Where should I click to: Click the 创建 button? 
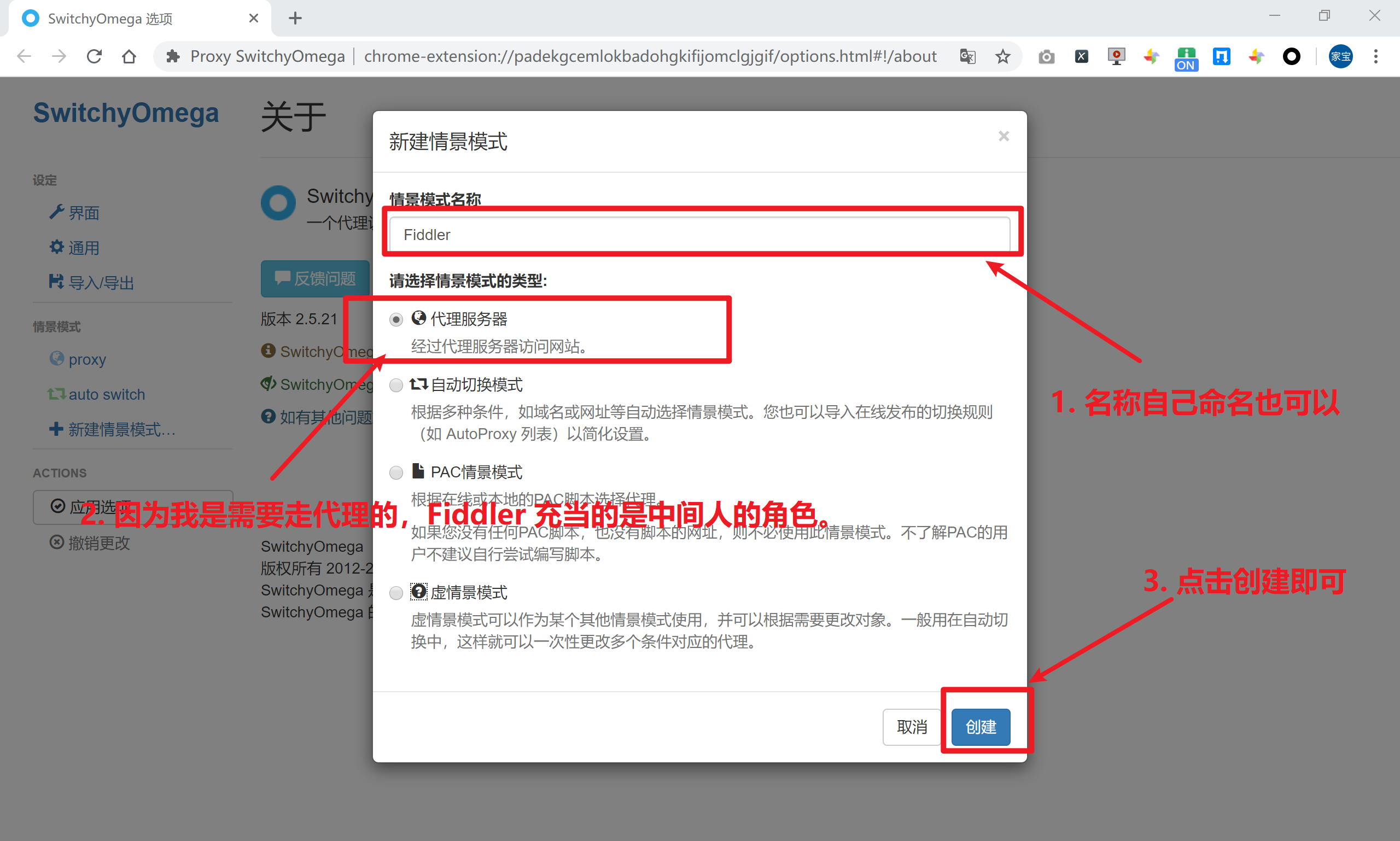point(981,727)
